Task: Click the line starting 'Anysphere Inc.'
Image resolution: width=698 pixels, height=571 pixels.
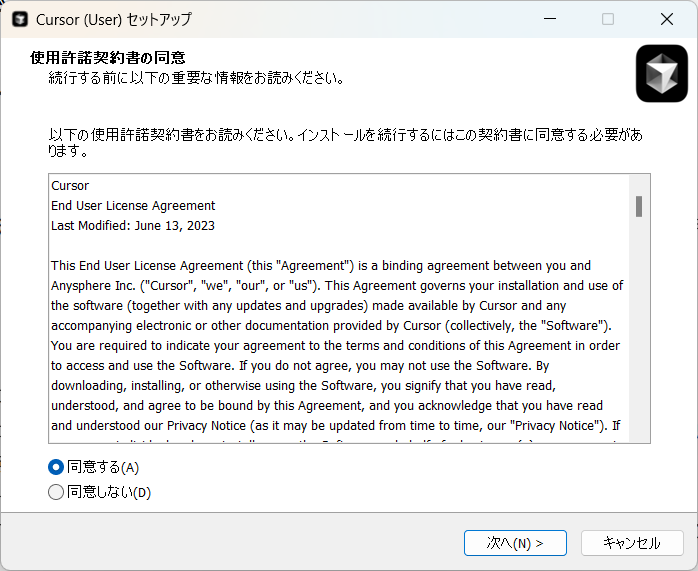Action: 337,286
